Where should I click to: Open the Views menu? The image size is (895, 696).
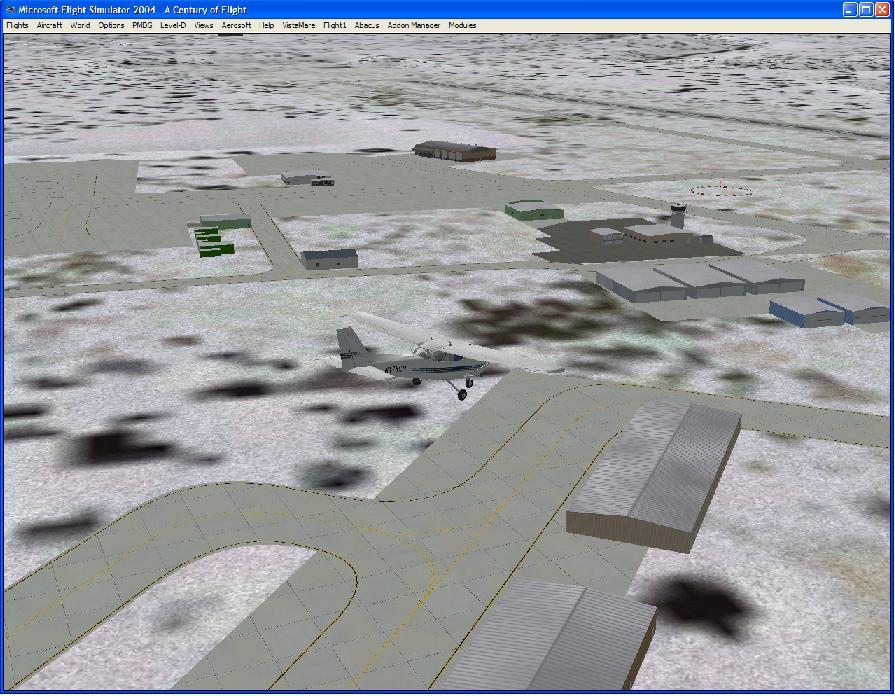tap(204, 25)
